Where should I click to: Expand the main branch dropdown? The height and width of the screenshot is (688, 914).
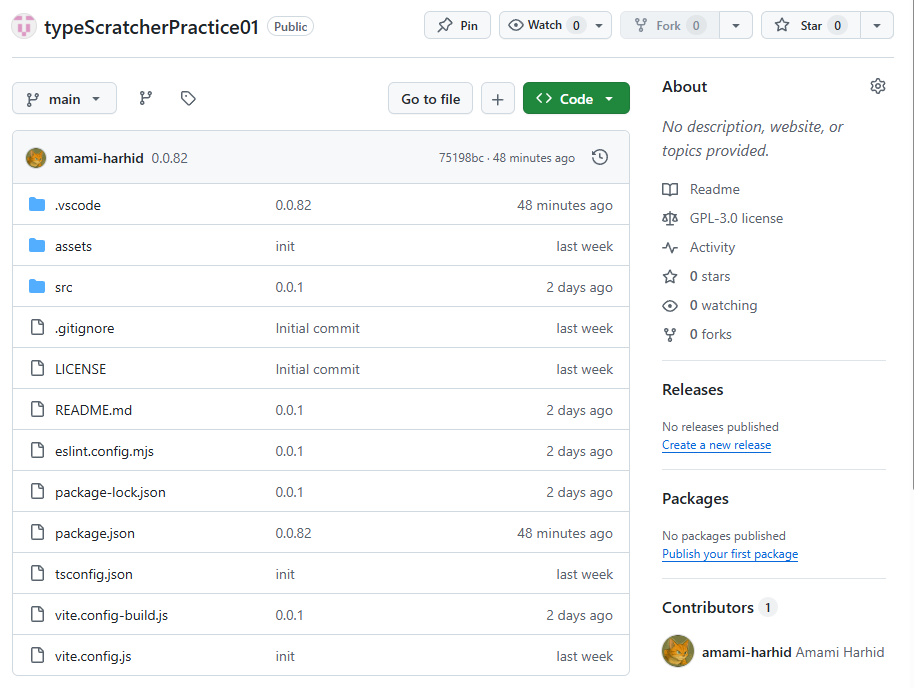[64, 99]
